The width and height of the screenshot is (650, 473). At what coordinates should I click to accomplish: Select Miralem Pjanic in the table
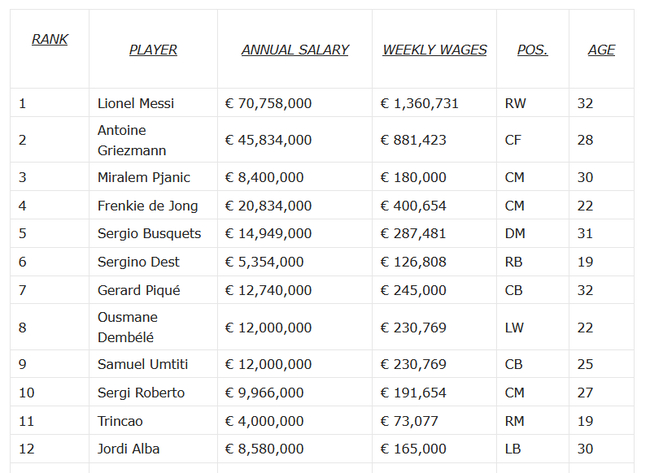click(144, 177)
